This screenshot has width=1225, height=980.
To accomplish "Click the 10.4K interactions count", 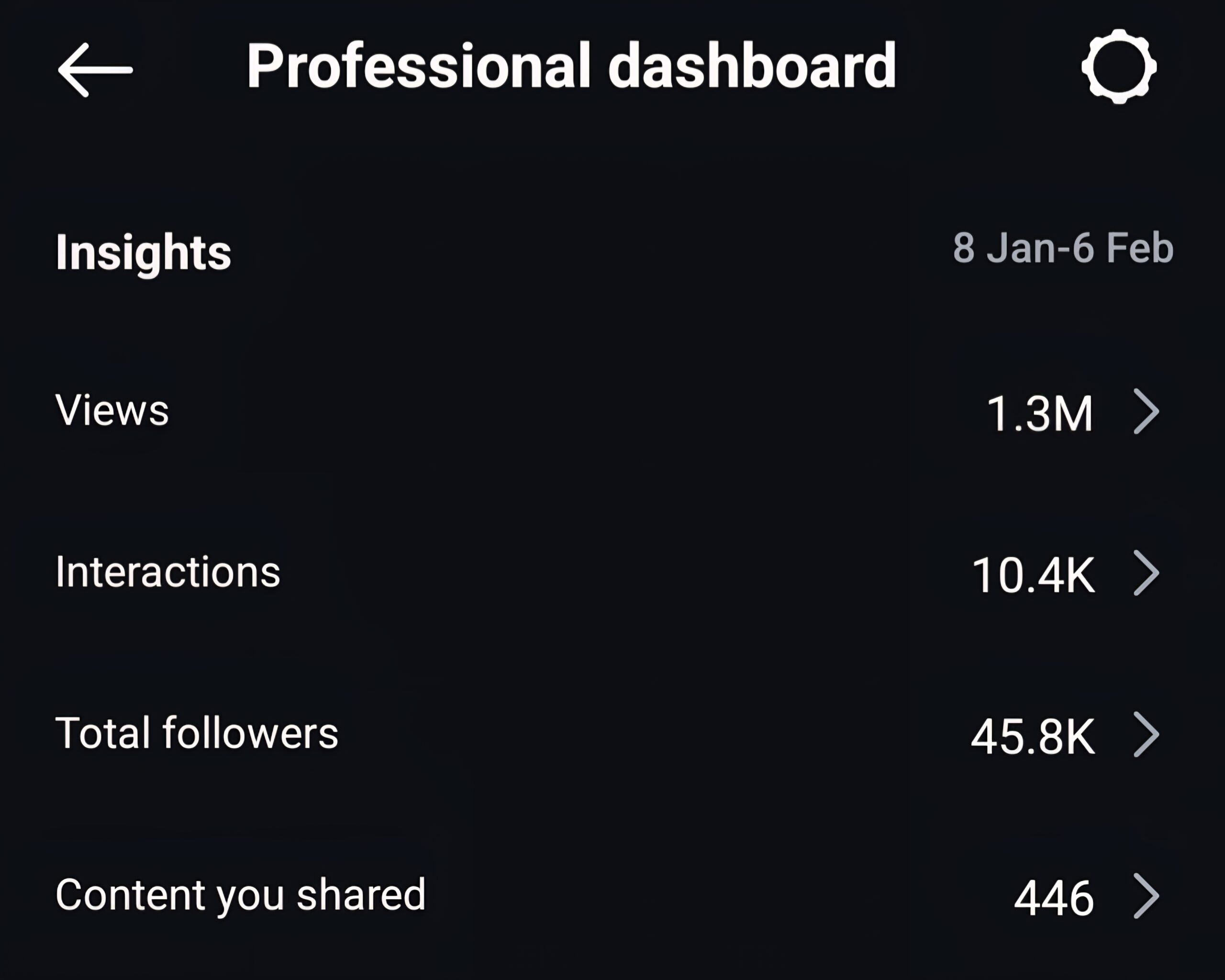I will pos(1033,575).
